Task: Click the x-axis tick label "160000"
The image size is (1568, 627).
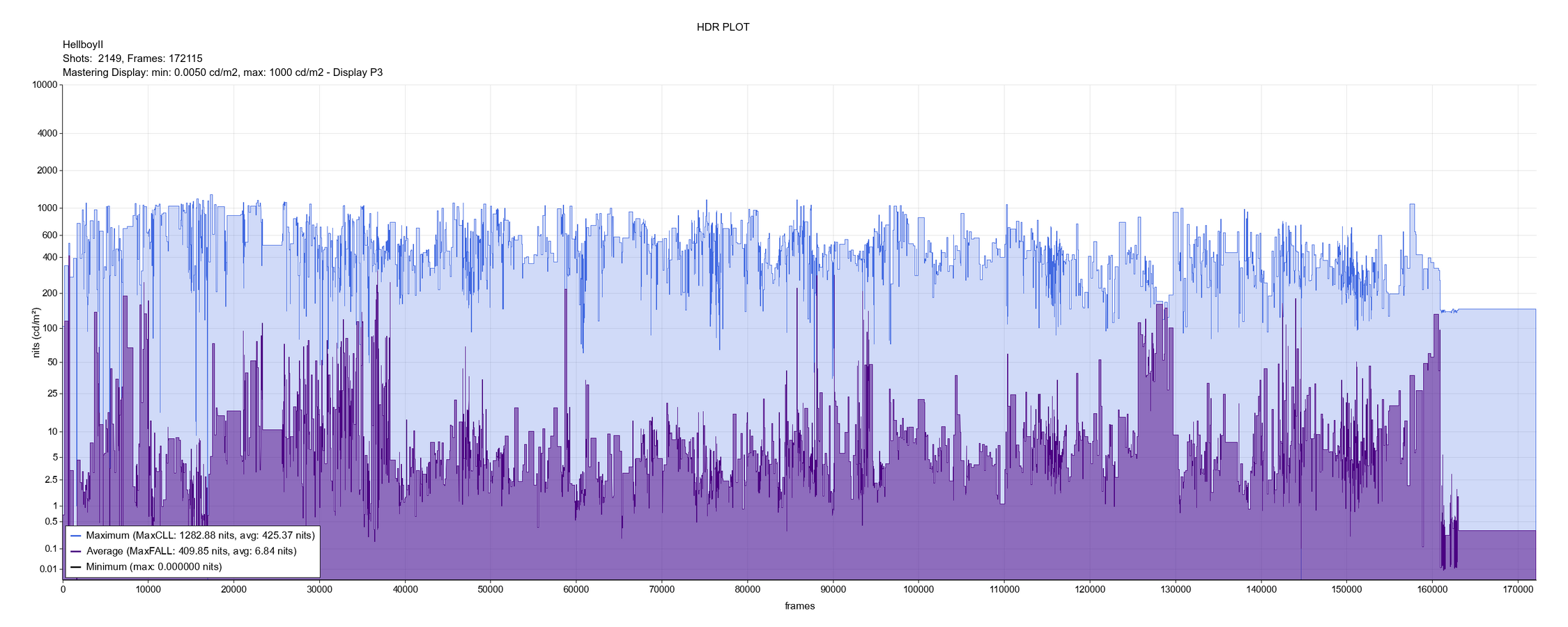Action: [x=1432, y=590]
